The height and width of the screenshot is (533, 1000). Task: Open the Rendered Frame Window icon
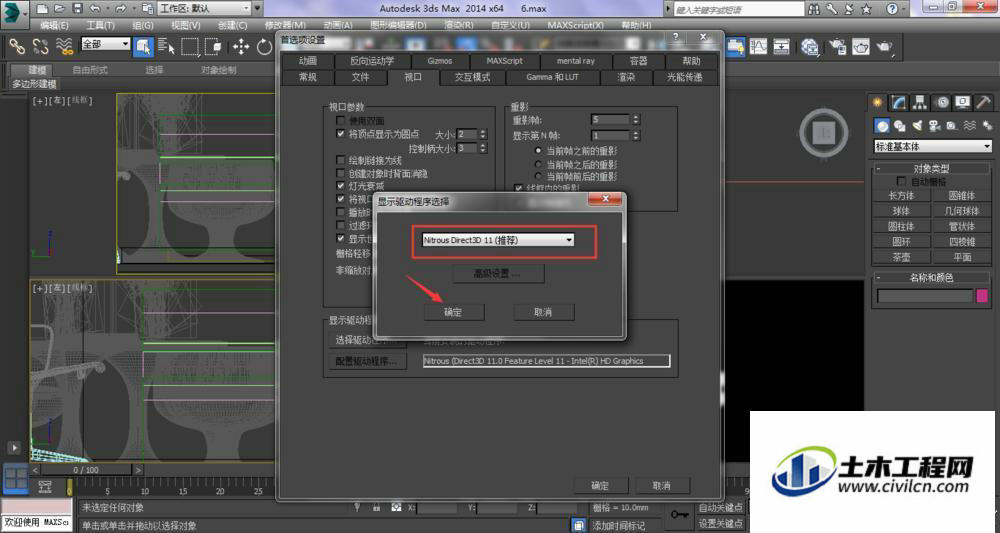[x=860, y=47]
